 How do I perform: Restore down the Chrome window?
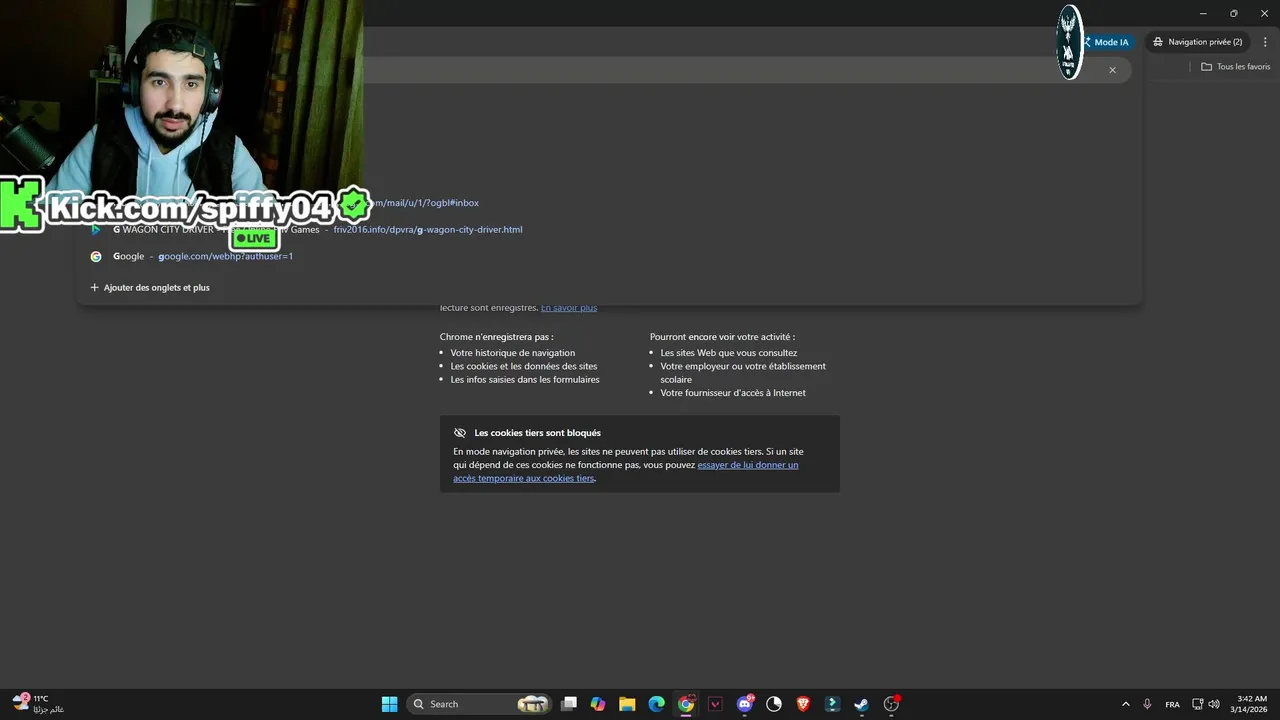tap(1234, 13)
